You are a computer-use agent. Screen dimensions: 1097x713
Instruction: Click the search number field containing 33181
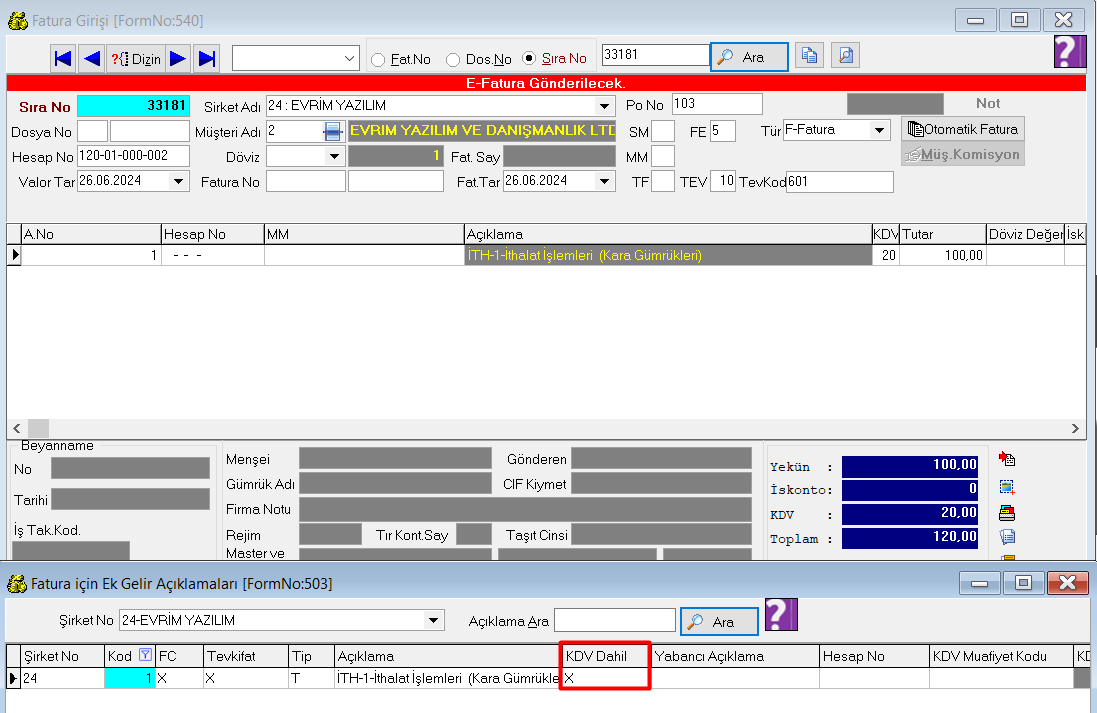[x=656, y=55]
